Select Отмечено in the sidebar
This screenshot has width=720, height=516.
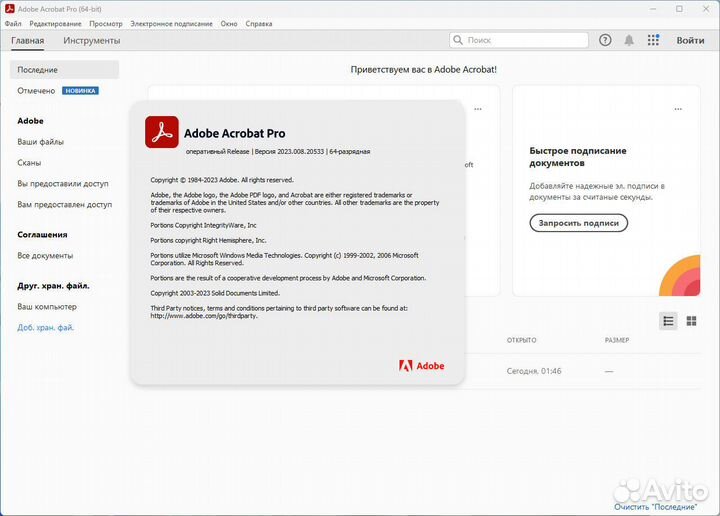[36, 91]
